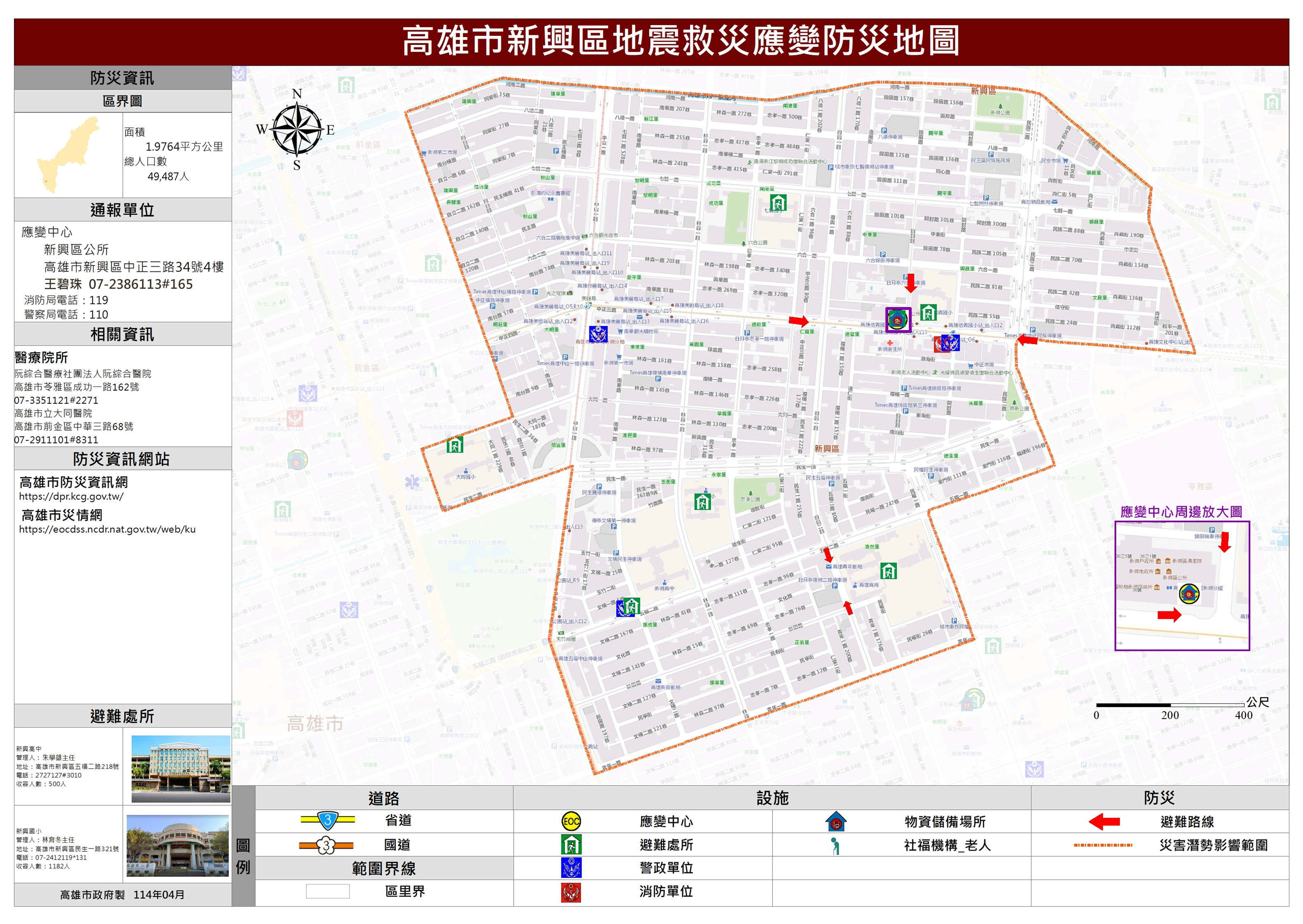The height and width of the screenshot is (924, 1303).
Task: Click the shelter marker at 大同國小
Action: click(x=454, y=444)
